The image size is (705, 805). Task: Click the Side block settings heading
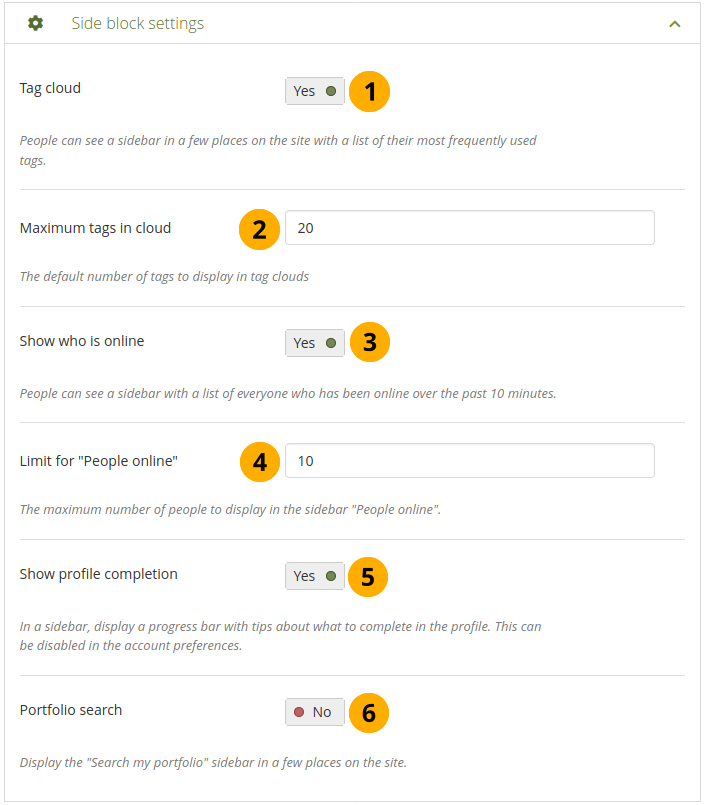[137, 23]
